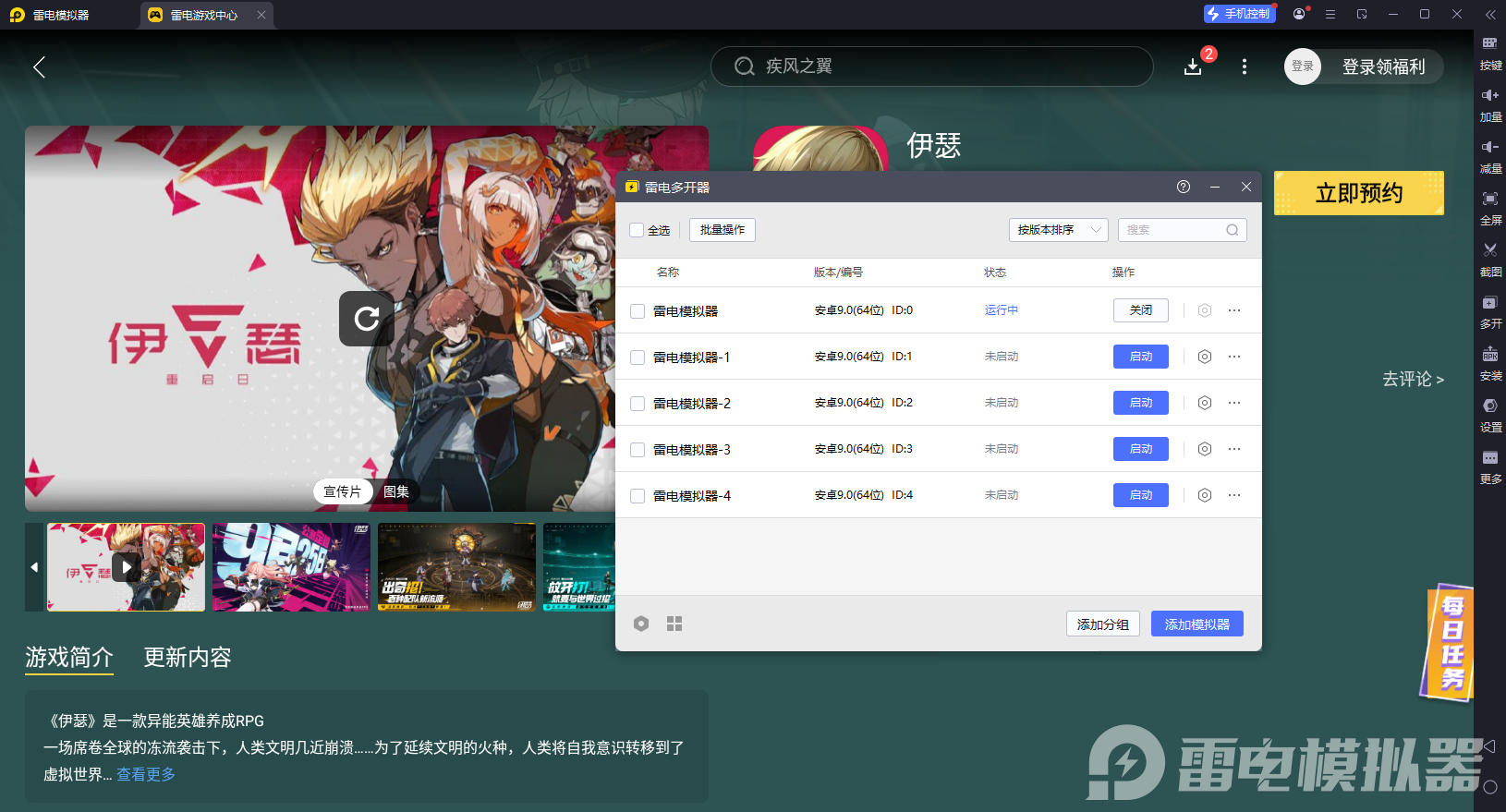Screen dimensions: 1506x812
Task: Check the 全选 select-all checkbox
Action: coord(637,230)
